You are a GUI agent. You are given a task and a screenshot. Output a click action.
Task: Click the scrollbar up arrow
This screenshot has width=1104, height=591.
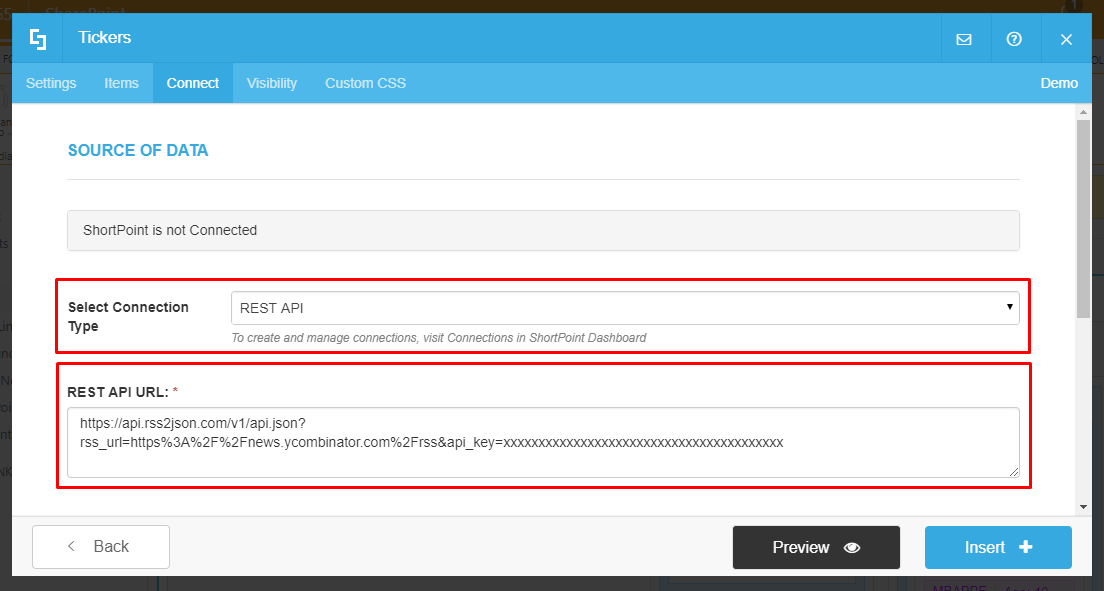click(x=1084, y=112)
